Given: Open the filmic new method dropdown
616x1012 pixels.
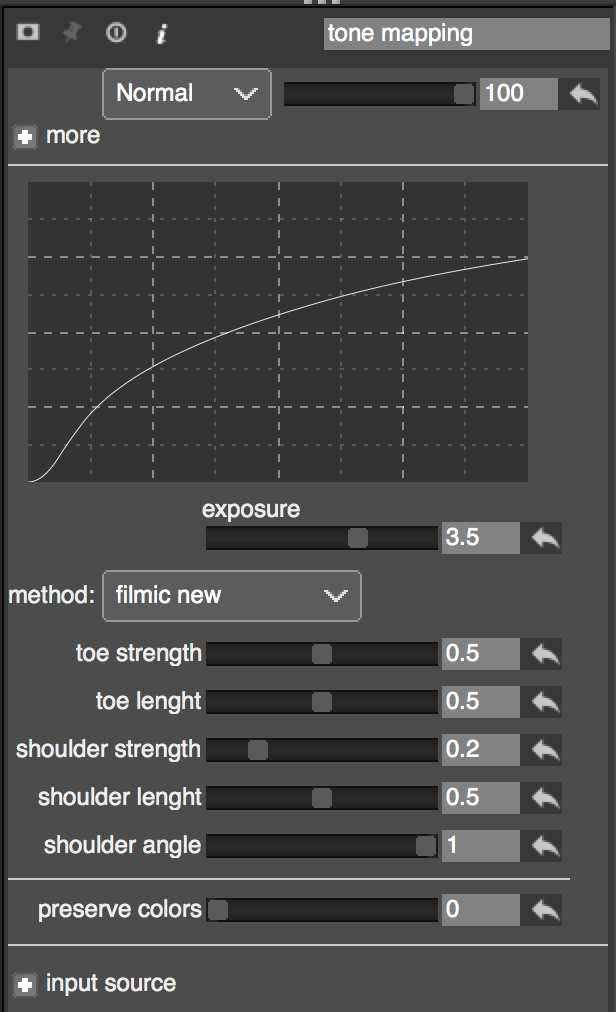Looking at the screenshot, I should coord(231,596).
